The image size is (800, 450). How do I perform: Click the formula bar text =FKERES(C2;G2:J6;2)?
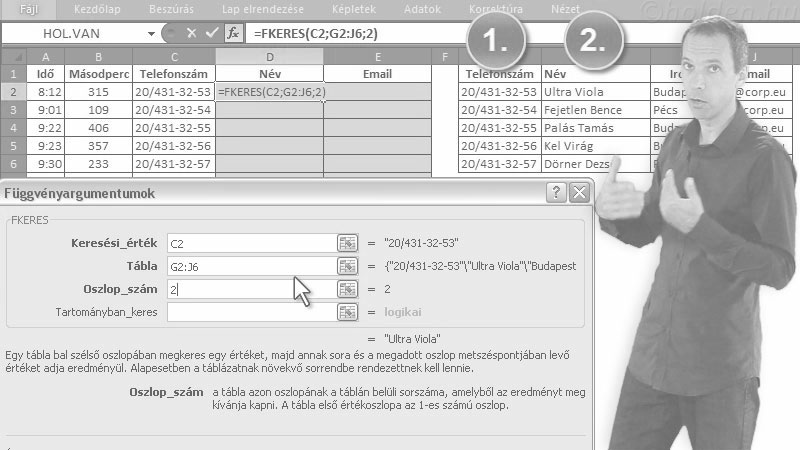coord(316,34)
